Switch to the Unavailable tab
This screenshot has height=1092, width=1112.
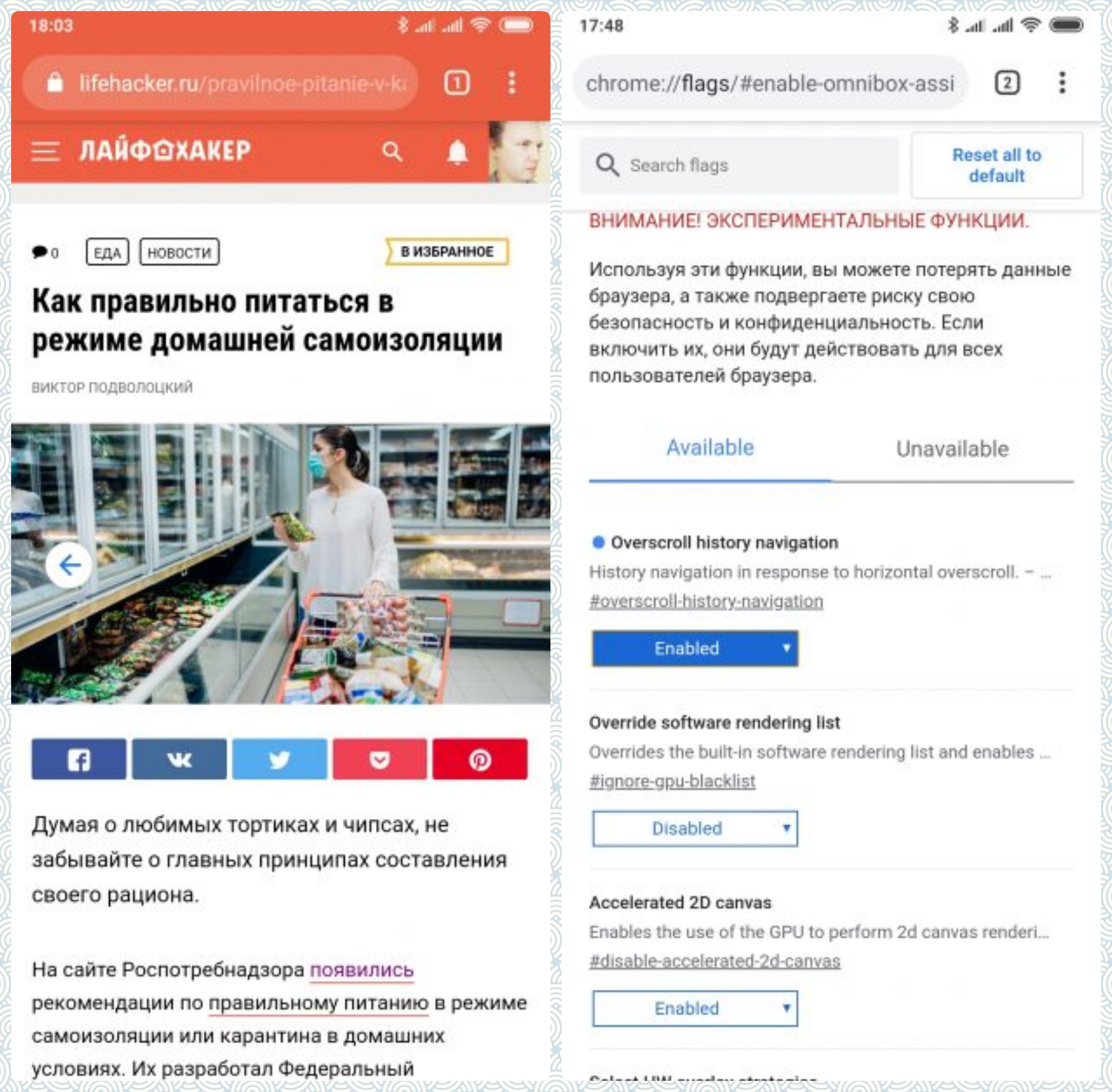(x=952, y=449)
